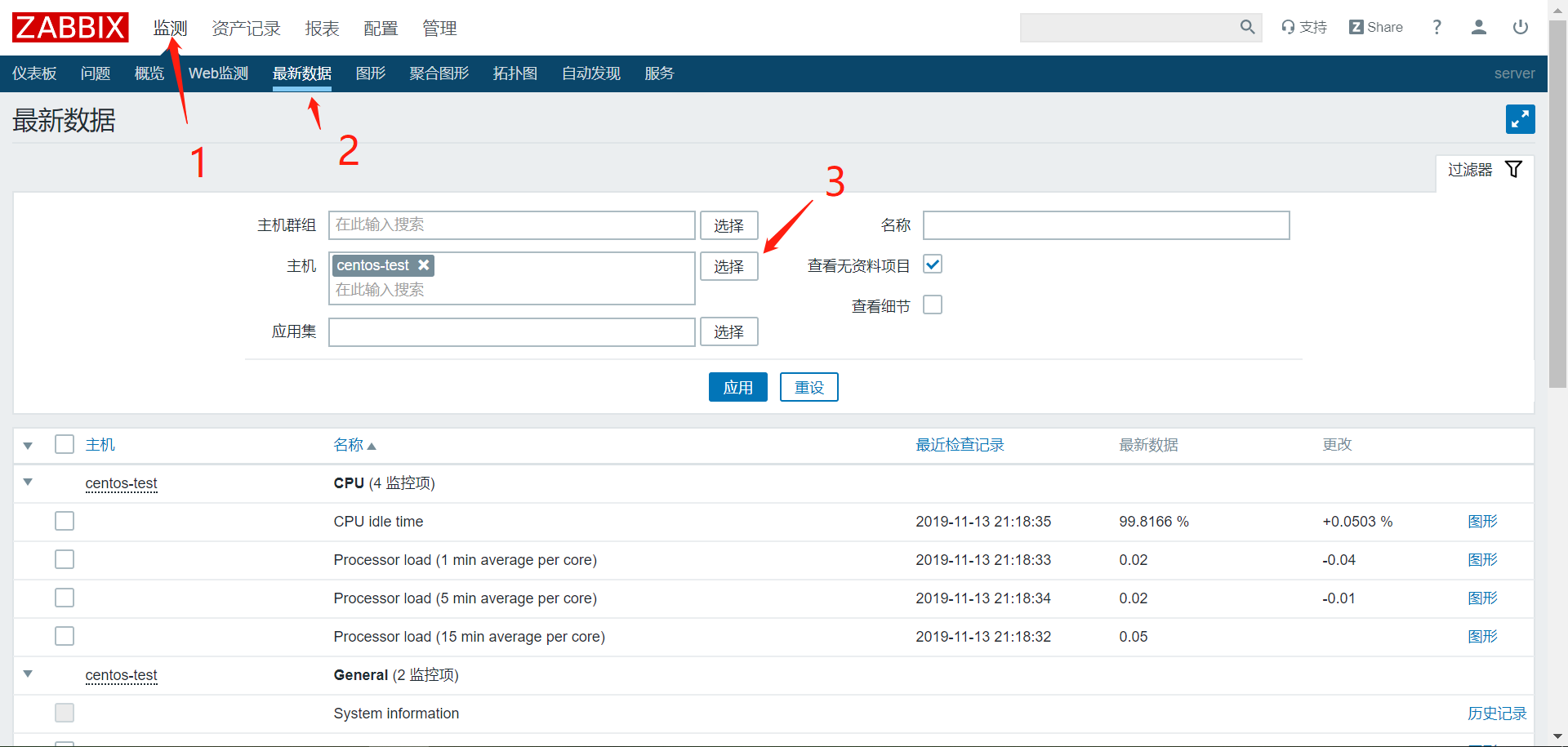Click the filter funnel icon
This screenshot has height=747, width=1568.
[x=1513, y=169]
